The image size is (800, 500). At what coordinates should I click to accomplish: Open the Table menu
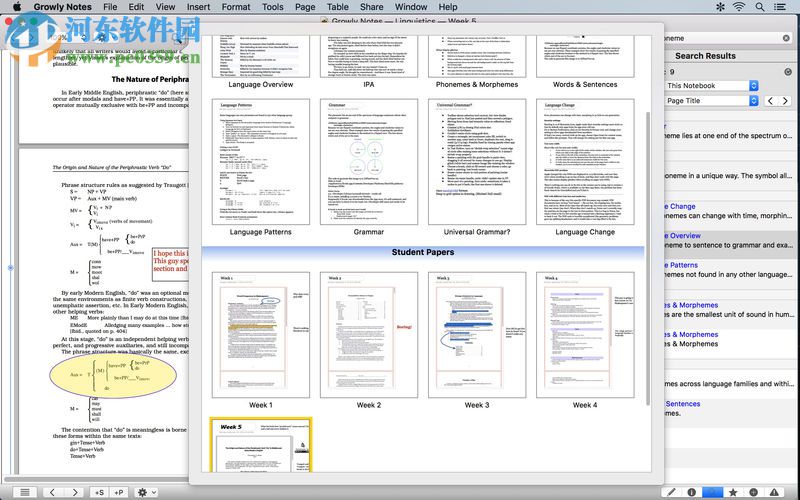point(337,7)
